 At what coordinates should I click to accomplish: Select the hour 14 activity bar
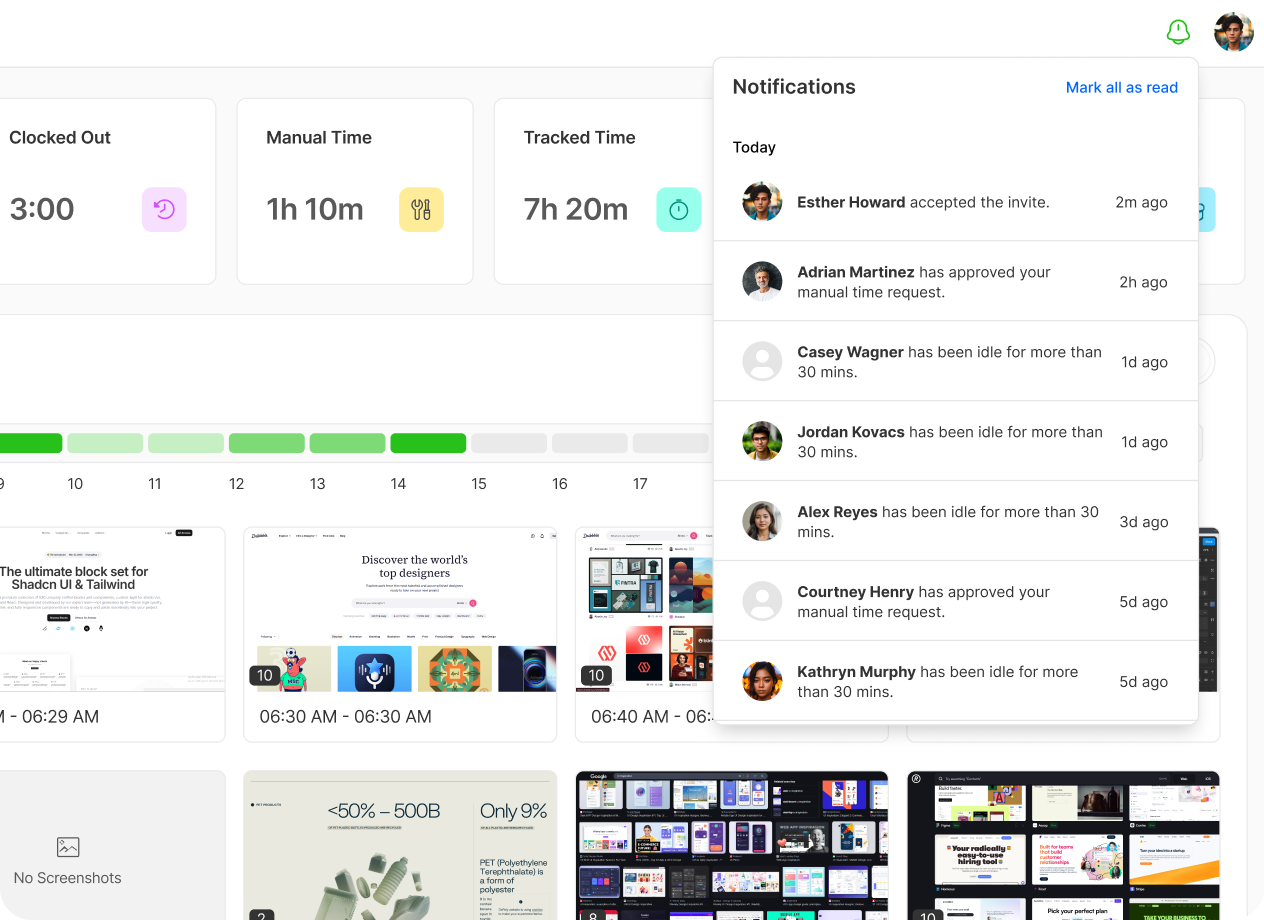point(428,443)
